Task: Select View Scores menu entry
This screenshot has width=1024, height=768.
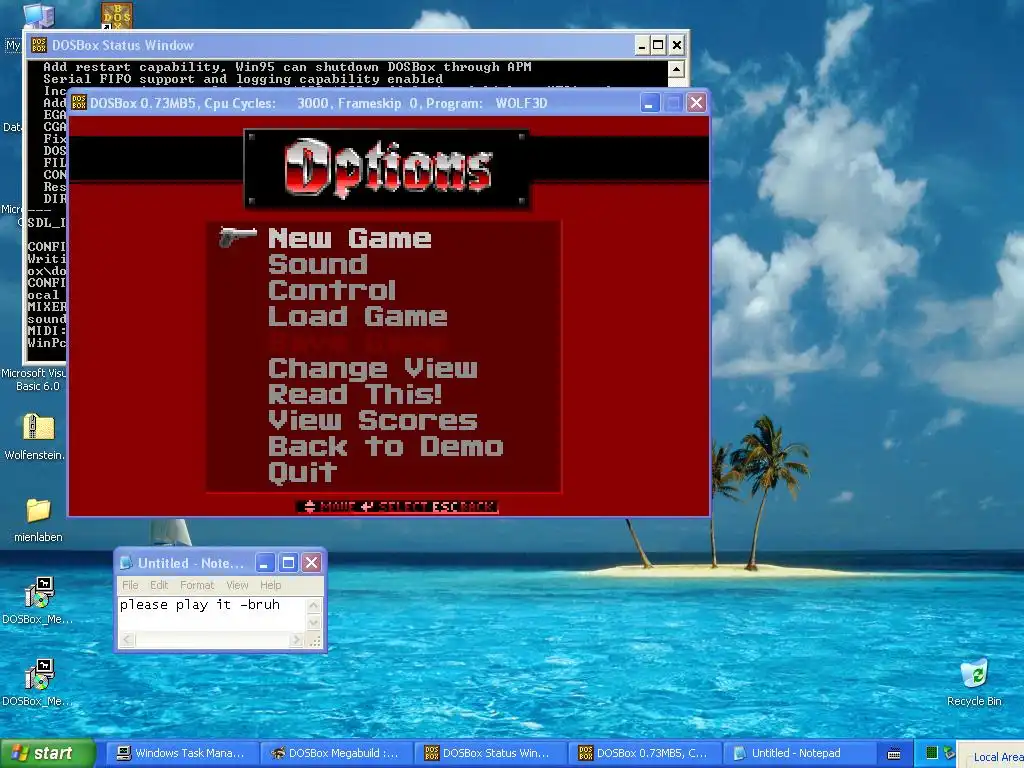Action: pyautogui.click(x=373, y=421)
